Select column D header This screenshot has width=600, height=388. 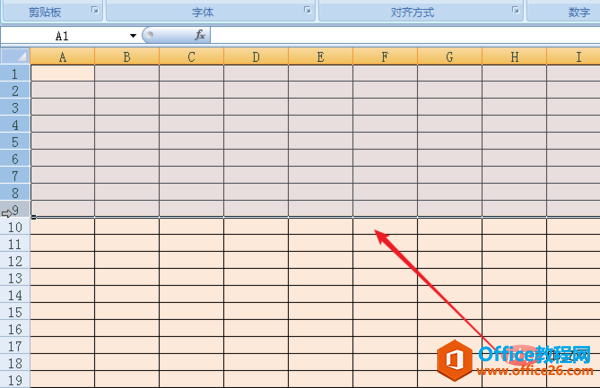click(x=256, y=57)
